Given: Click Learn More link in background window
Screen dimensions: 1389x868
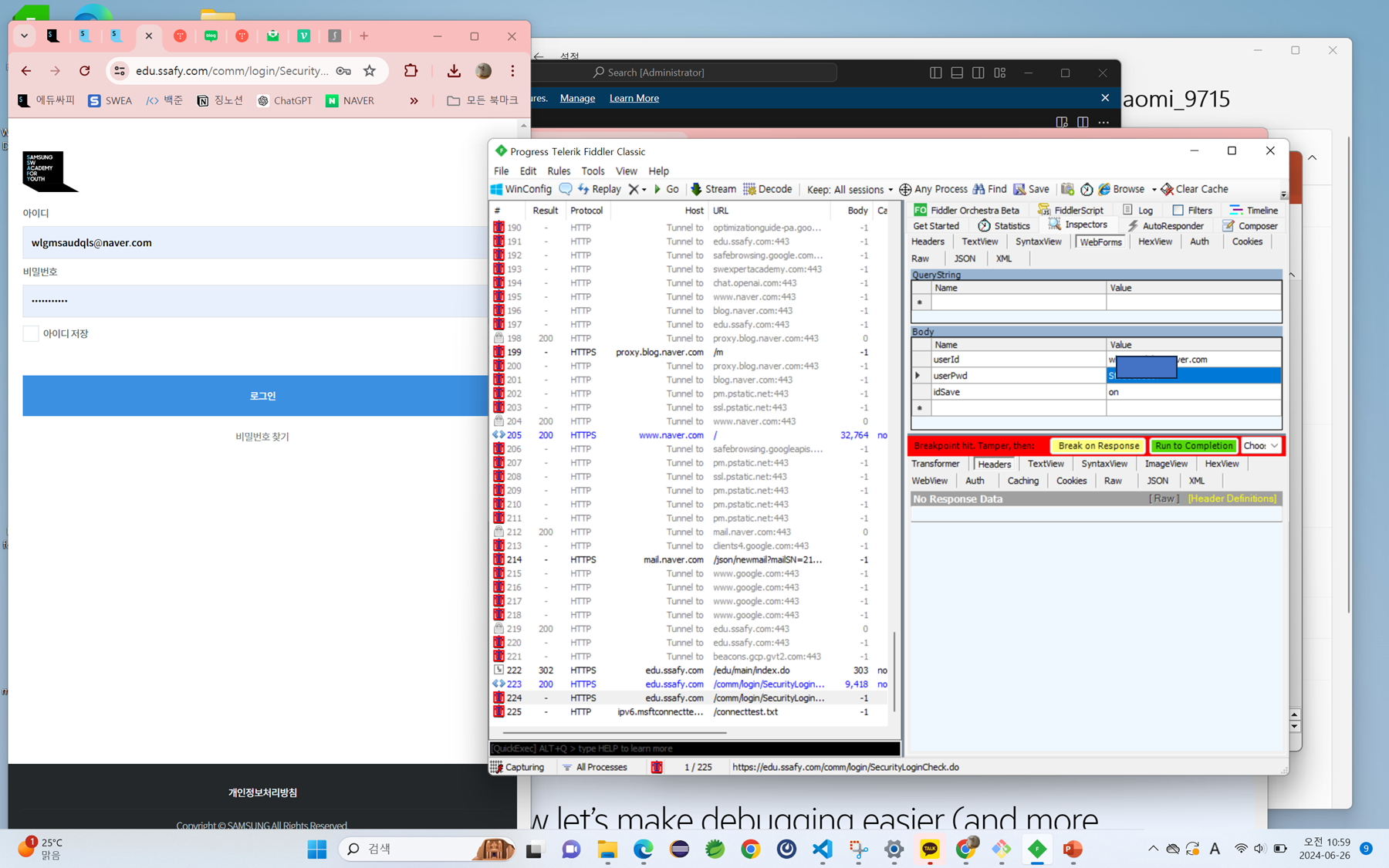Looking at the screenshot, I should (634, 98).
